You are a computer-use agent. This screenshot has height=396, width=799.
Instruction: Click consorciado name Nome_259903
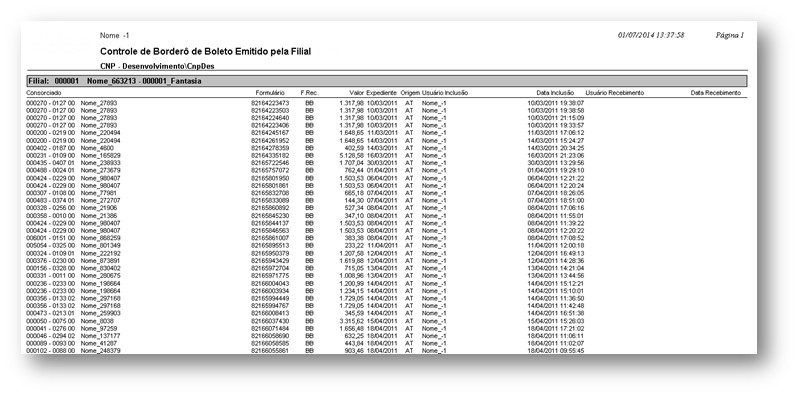coord(100,313)
